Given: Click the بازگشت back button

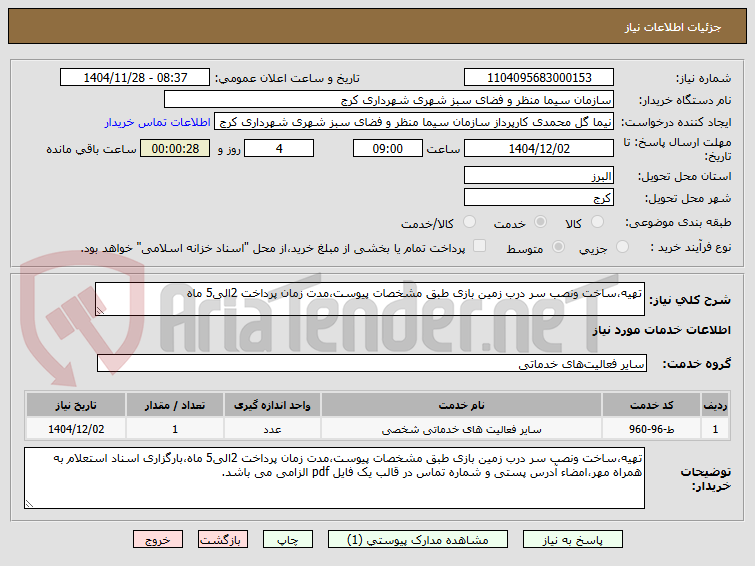Looking at the screenshot, I should click(222, 540).
